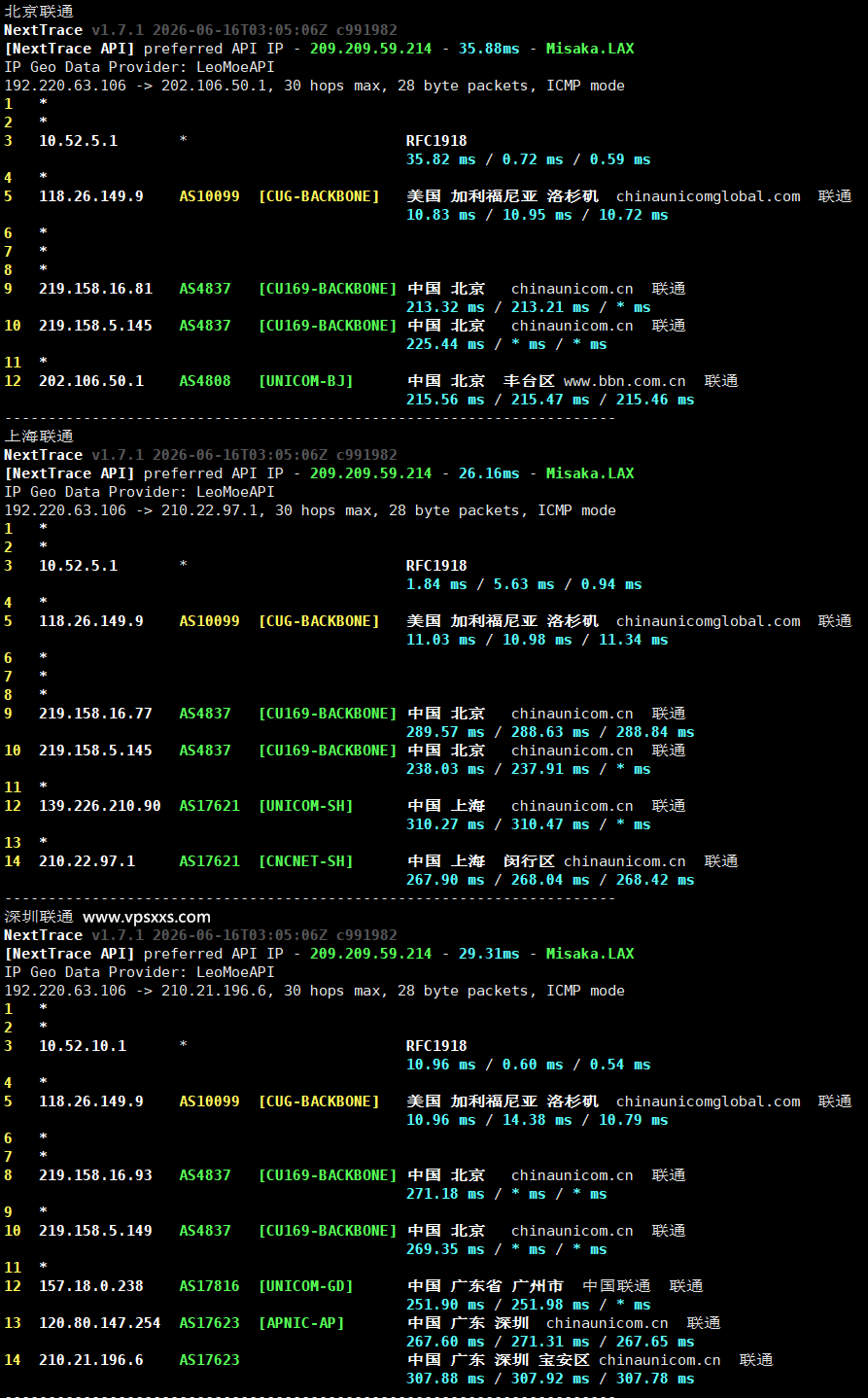Screen dimensions: 868x1398
Task: Click the latency value 267.60 ms
Action: tap(445, 1342)
